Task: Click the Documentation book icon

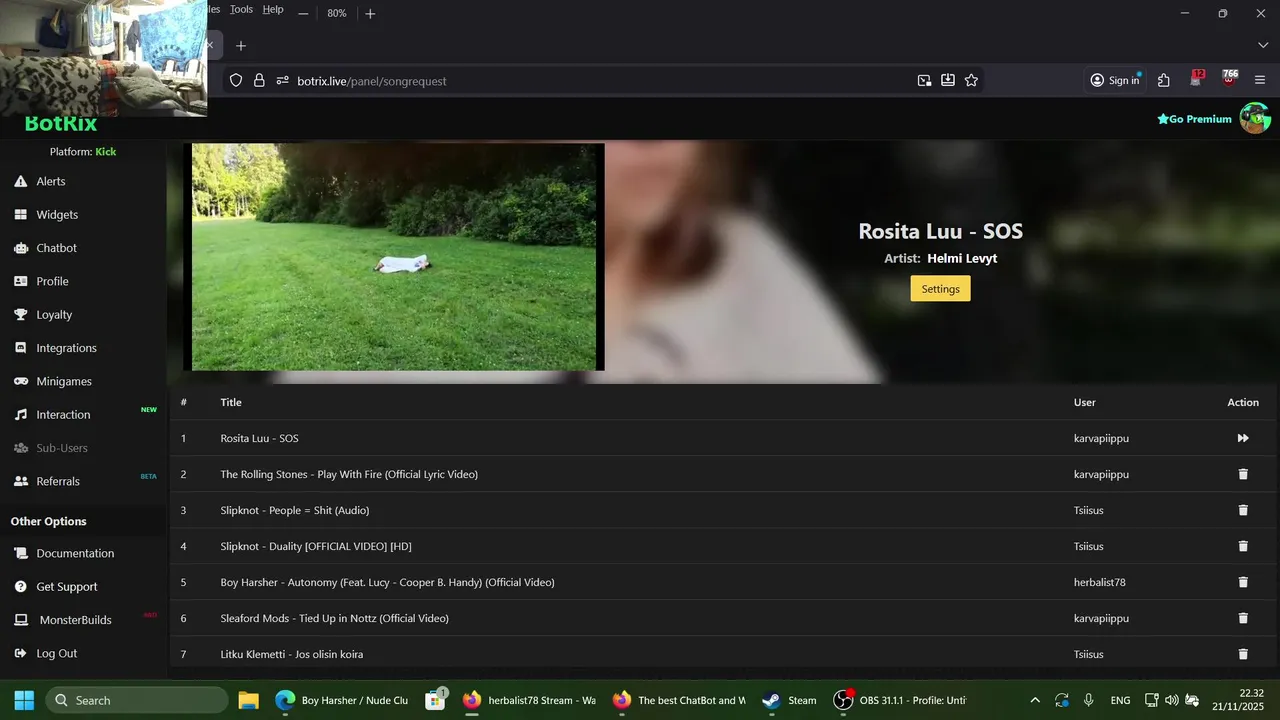Action: 20,553
